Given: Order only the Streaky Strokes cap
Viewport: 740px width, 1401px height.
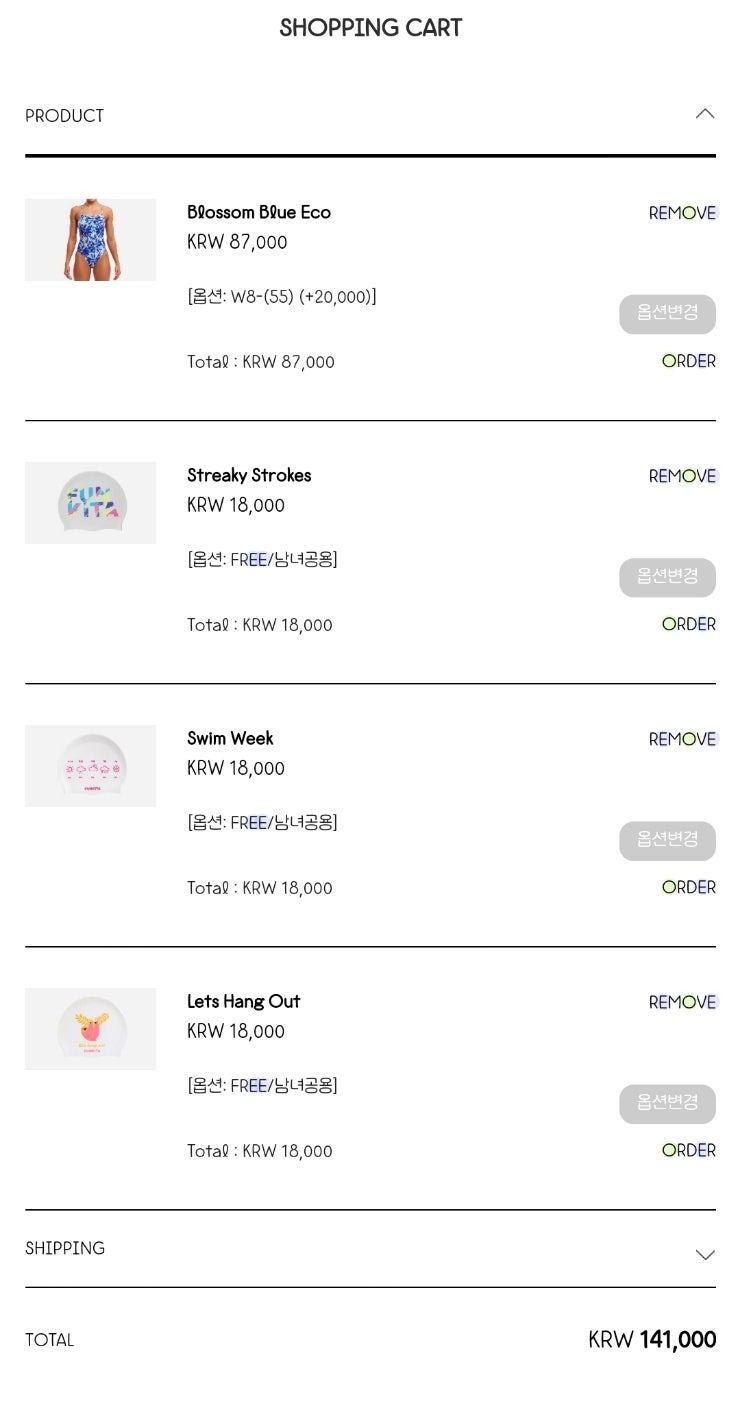Looking at the screenshot, I should pos(689,624).
